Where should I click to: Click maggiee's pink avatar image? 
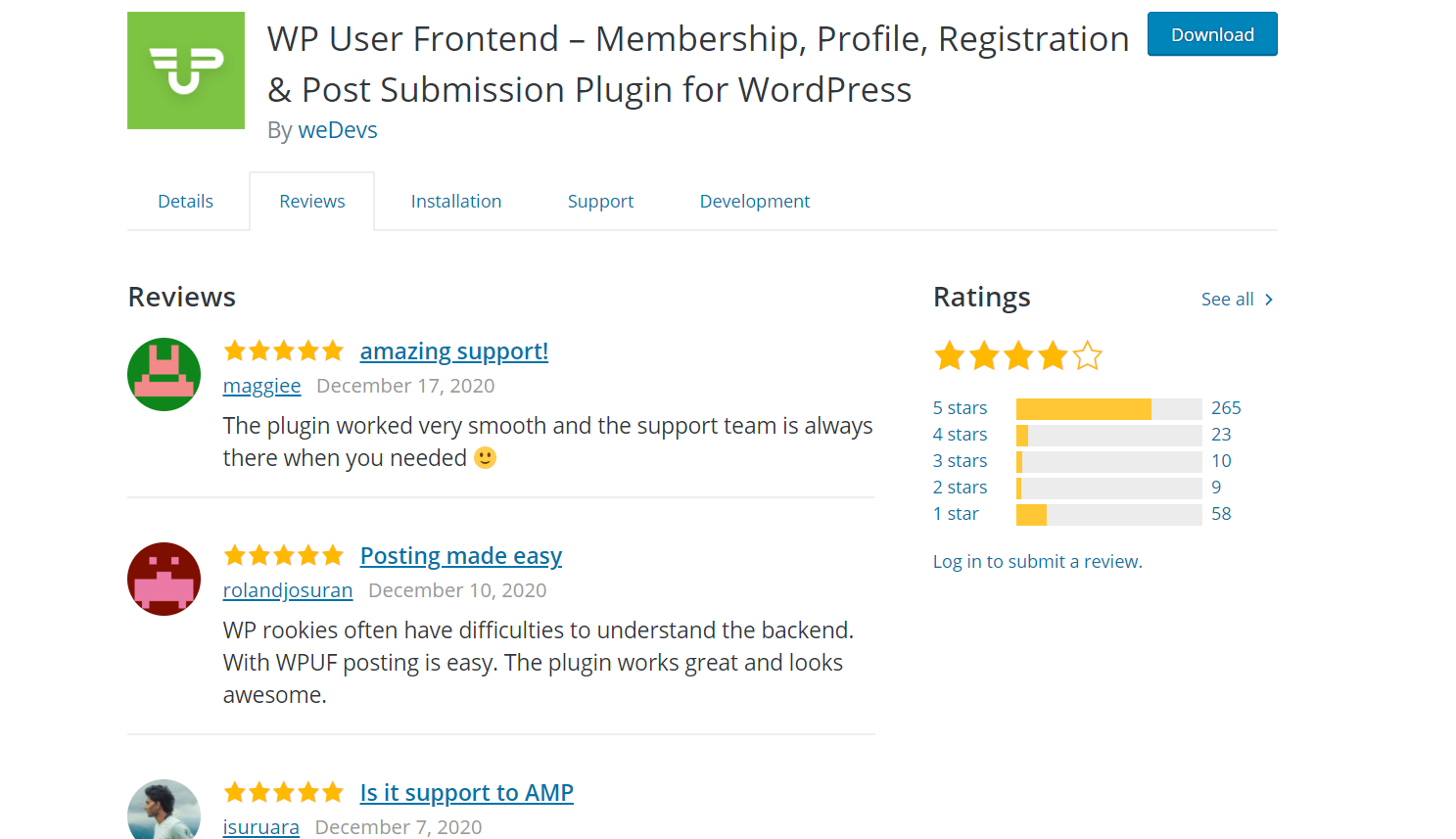164,374
